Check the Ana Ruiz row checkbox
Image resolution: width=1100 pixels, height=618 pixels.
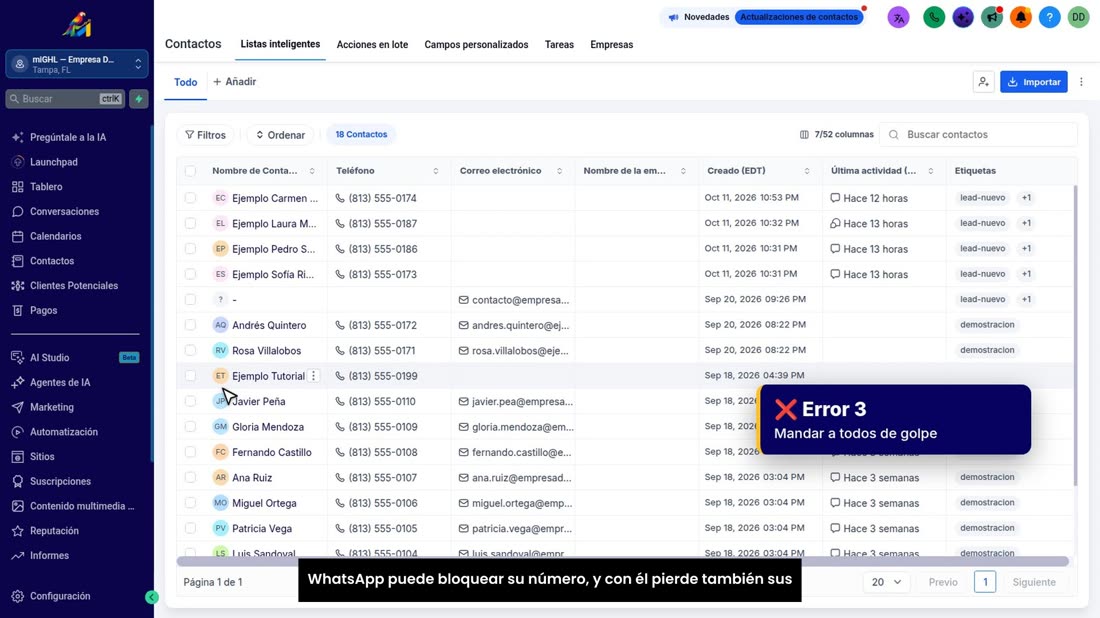tap(190, 477)
